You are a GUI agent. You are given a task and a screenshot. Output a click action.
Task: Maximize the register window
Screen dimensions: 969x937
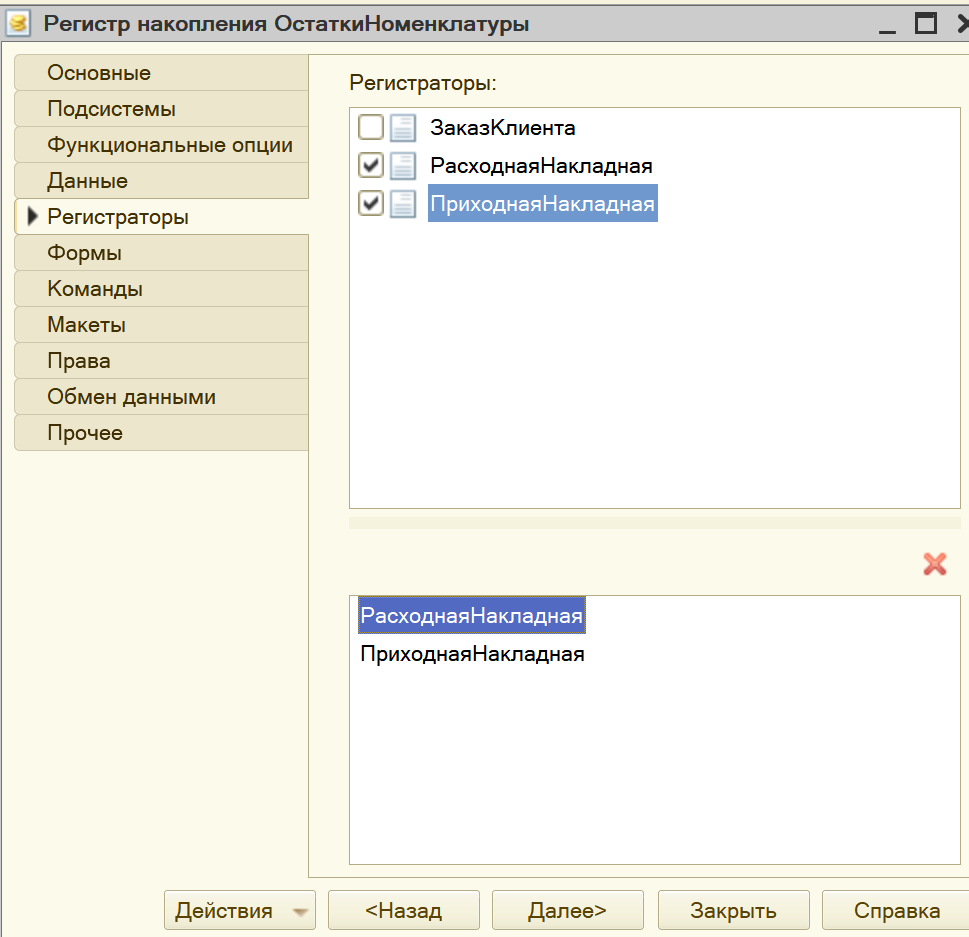point(926,23)
